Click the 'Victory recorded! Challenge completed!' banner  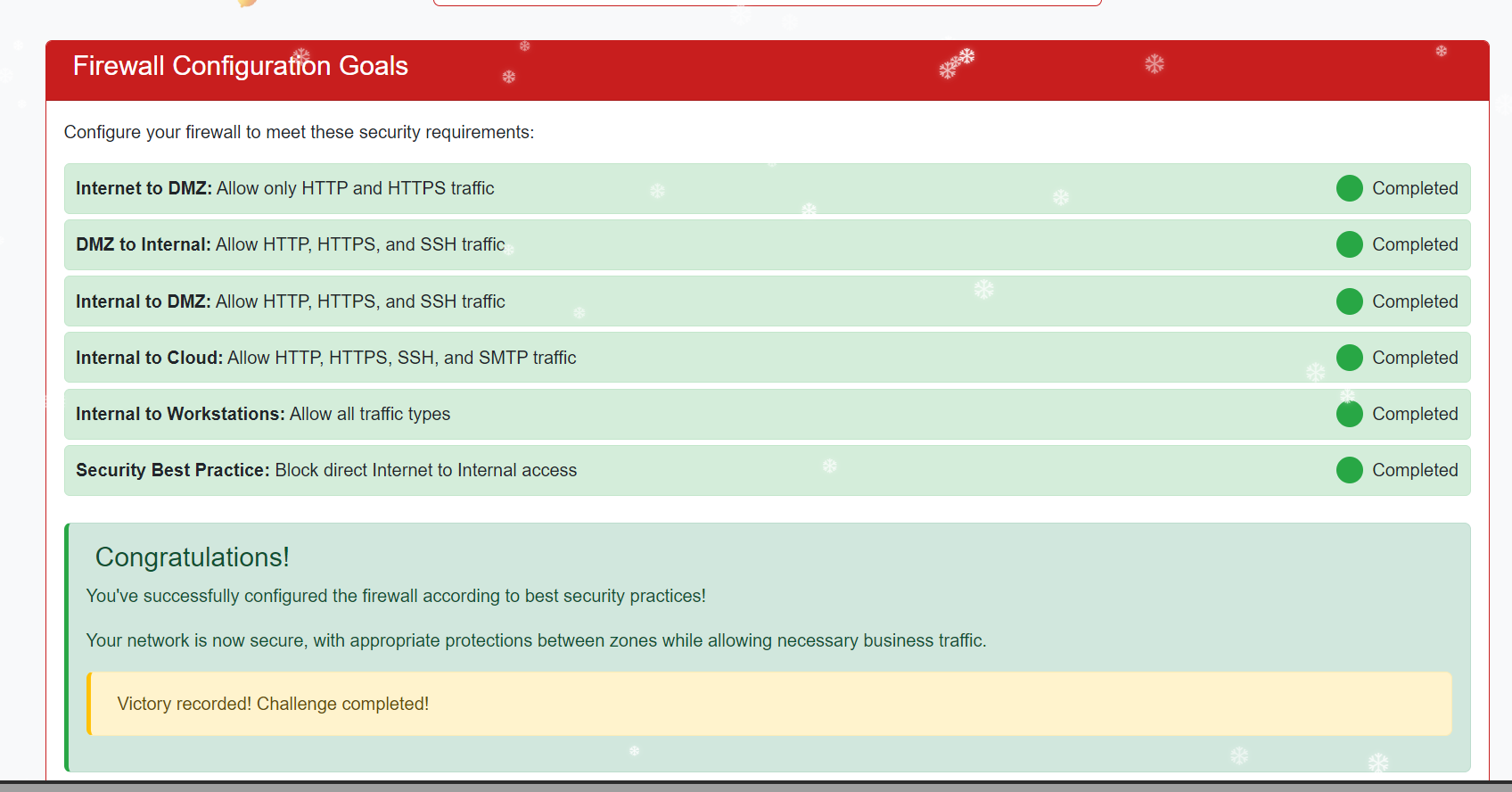tap(769, 704)
